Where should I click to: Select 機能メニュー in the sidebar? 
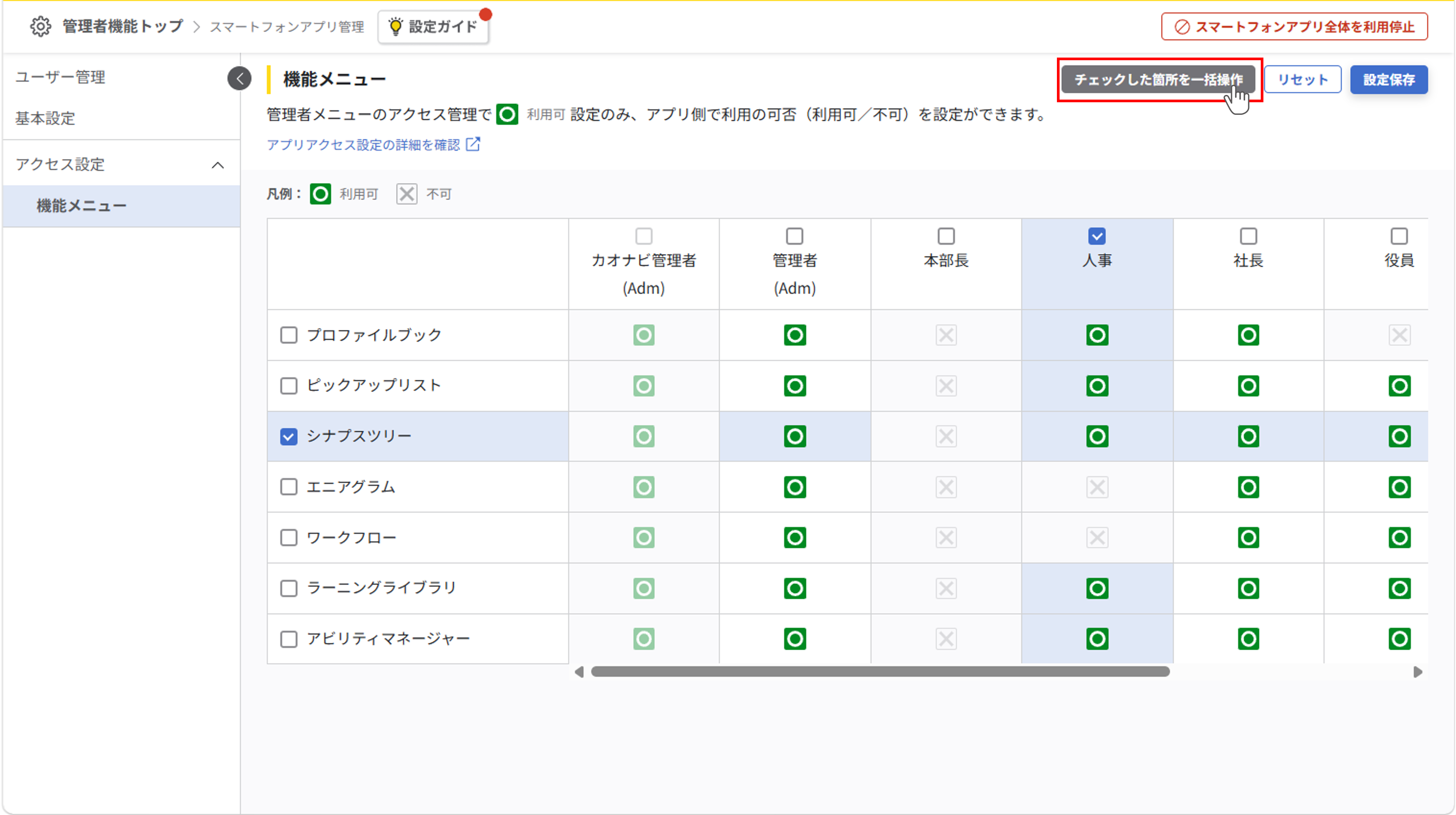pos(121,206)
